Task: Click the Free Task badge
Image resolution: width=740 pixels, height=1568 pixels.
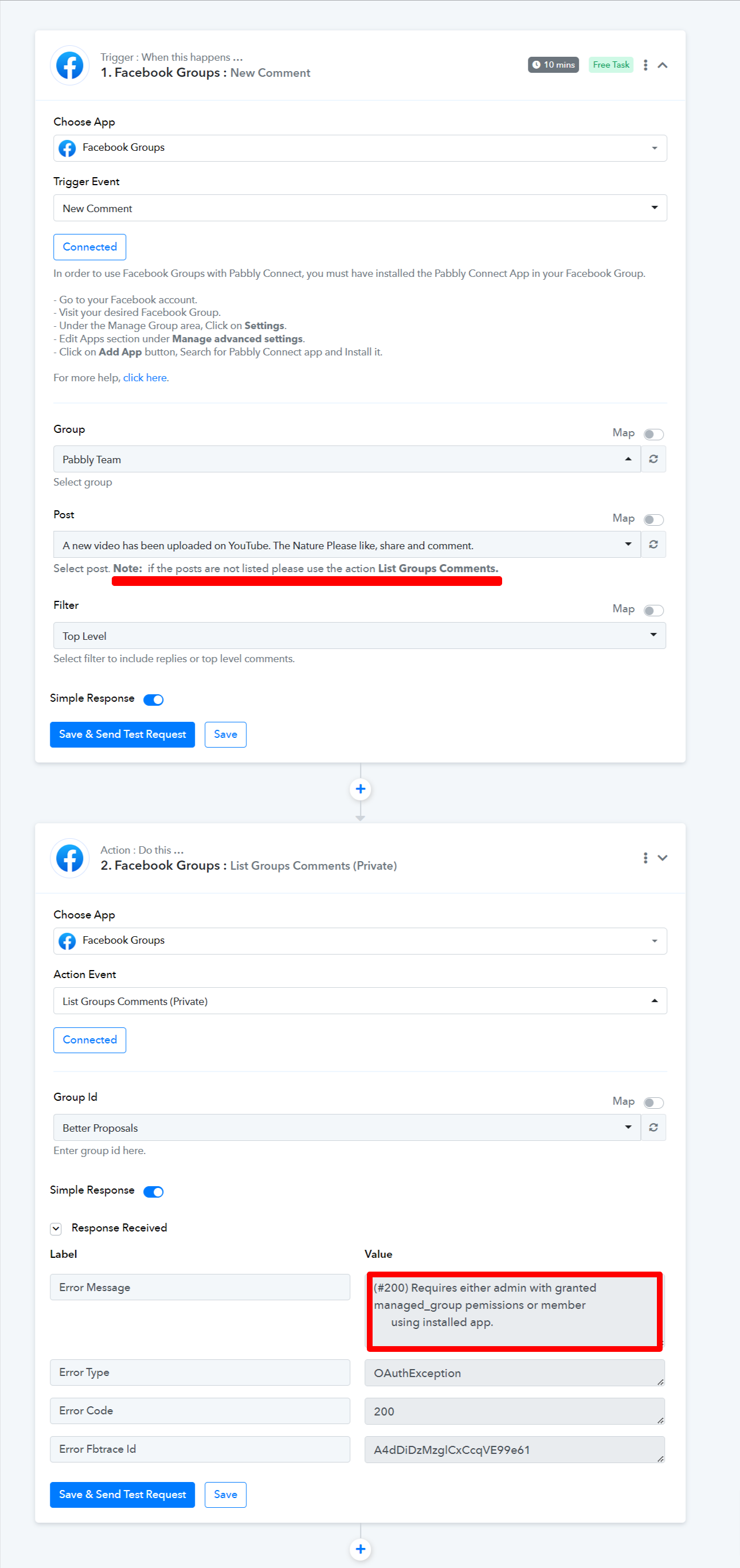Action: (x=610, y=65)
